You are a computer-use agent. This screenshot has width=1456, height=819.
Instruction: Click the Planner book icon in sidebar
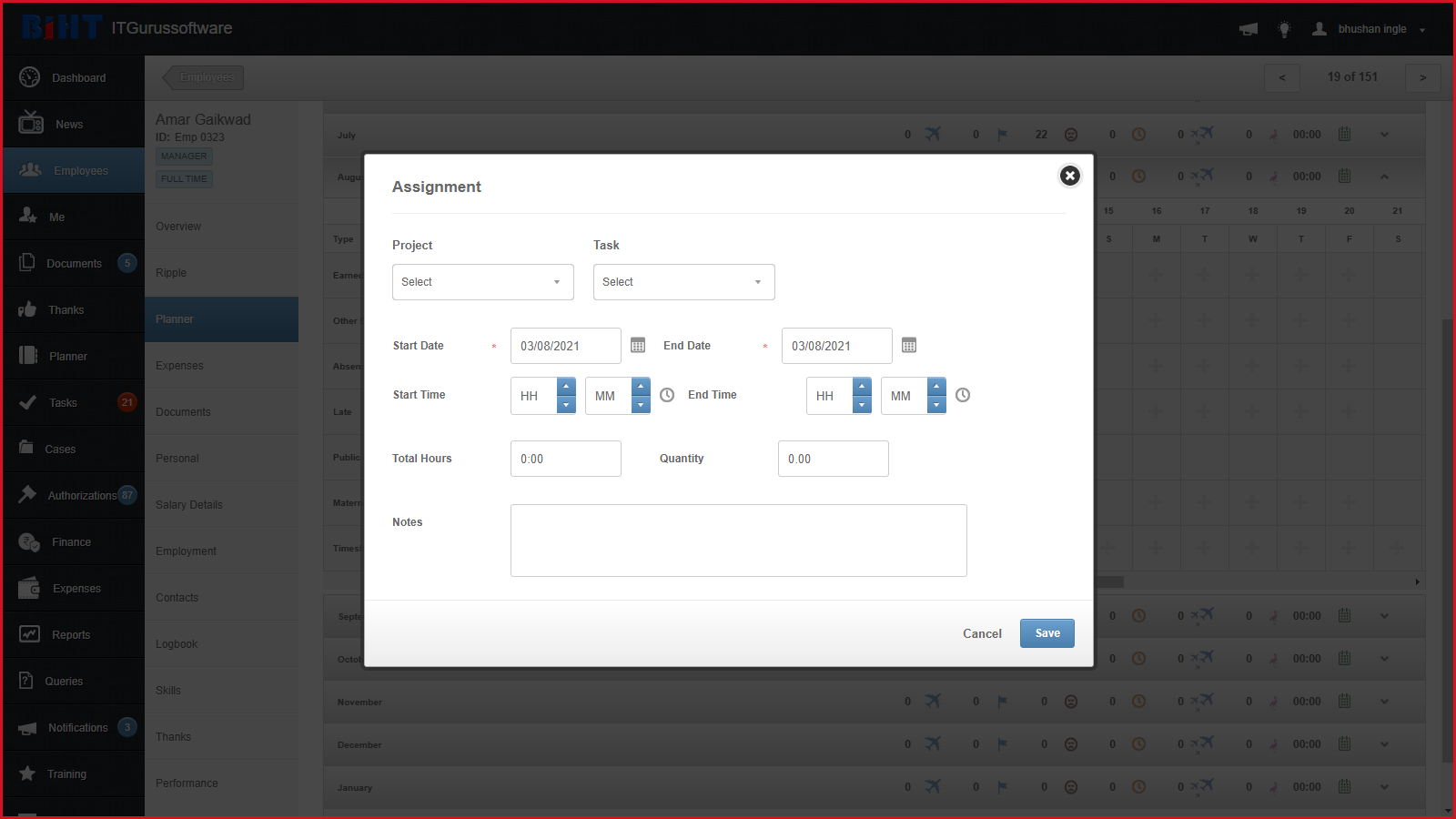(x=28, y=355)
